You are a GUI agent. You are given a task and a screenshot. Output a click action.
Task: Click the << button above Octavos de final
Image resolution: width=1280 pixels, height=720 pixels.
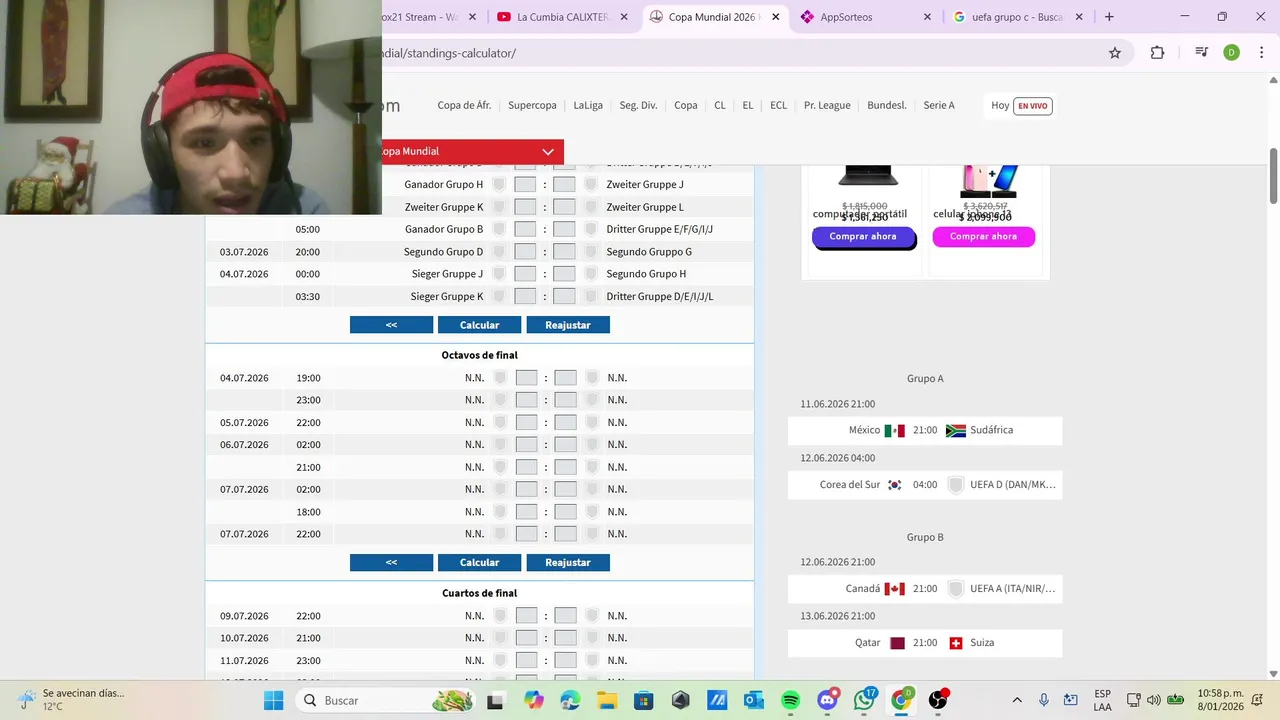[x=391, y=325]
